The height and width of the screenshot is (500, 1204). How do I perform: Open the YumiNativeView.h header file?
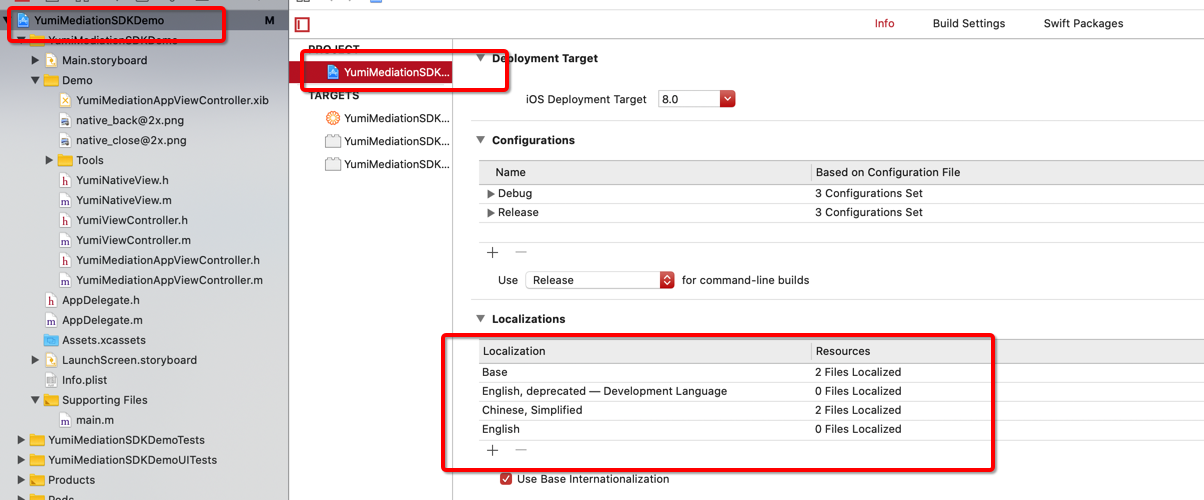122,180
